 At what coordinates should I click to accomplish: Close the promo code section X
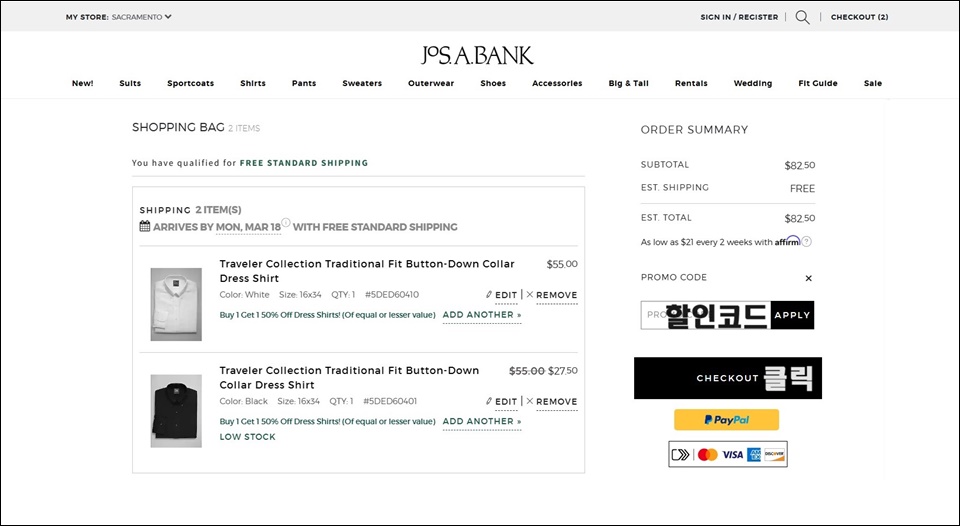pos(808,278)
